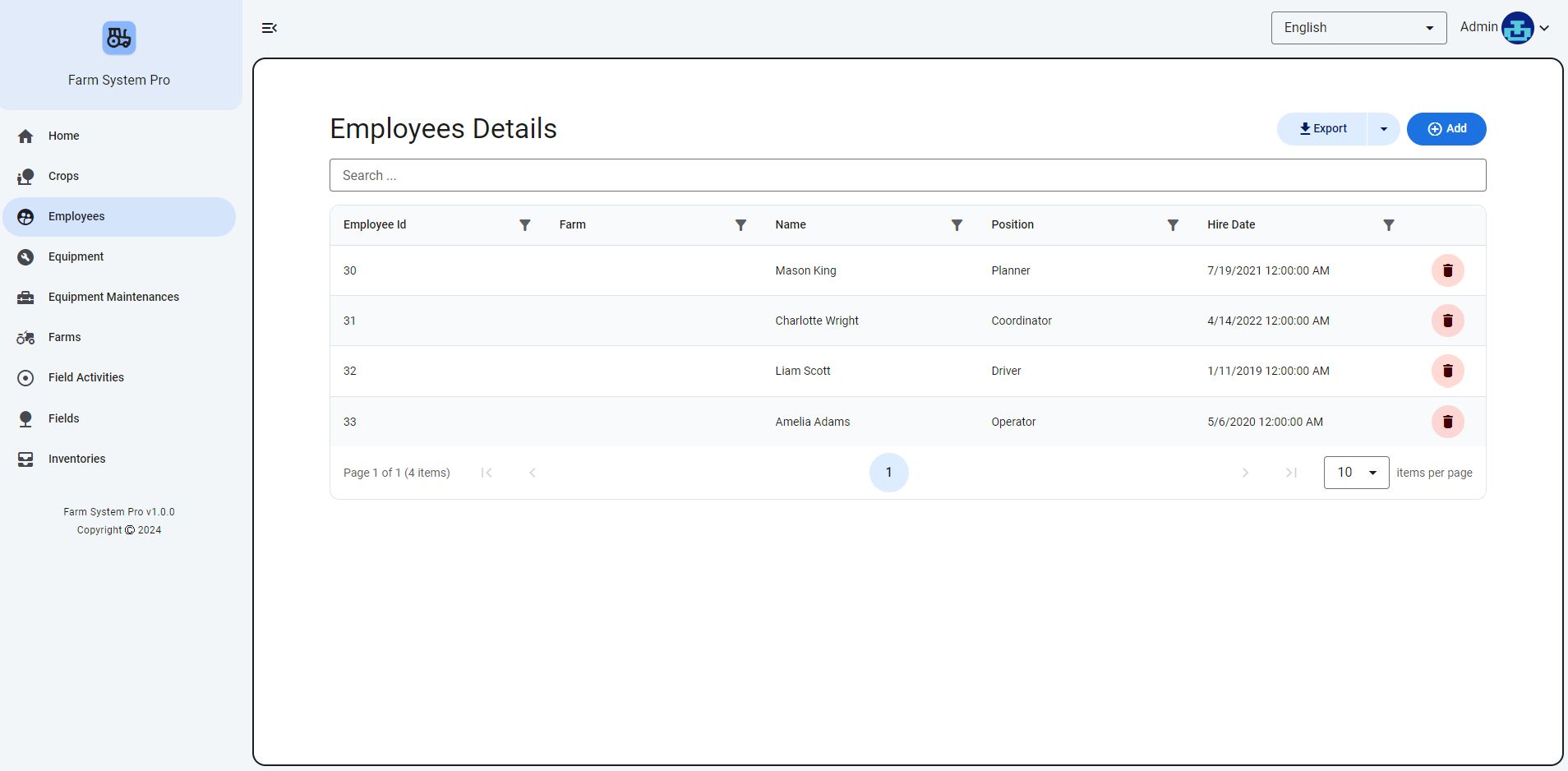Filter the Name column

coord(957,225)
